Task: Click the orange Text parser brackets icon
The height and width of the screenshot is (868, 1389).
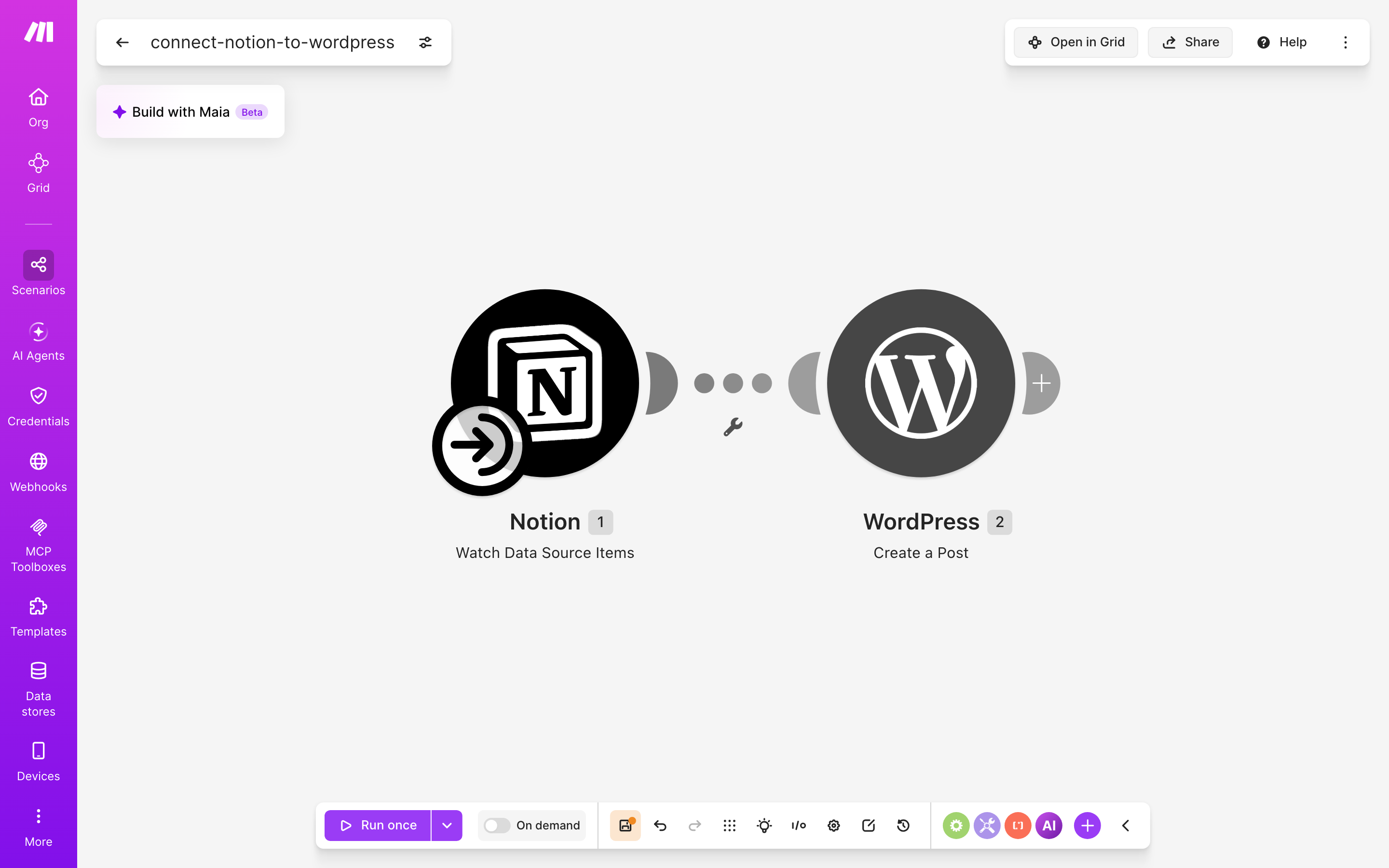Action: 1018,826
